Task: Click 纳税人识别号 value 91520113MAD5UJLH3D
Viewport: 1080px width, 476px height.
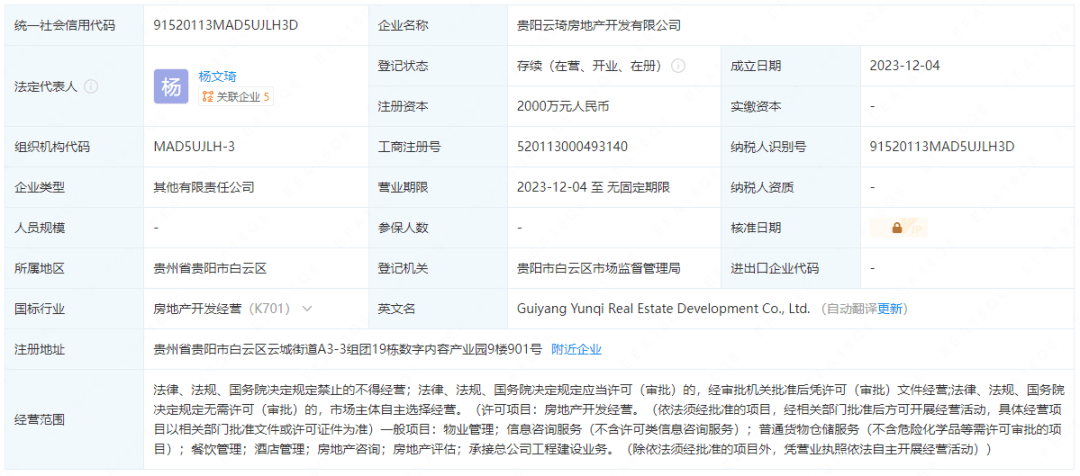Action: point(942,147)
